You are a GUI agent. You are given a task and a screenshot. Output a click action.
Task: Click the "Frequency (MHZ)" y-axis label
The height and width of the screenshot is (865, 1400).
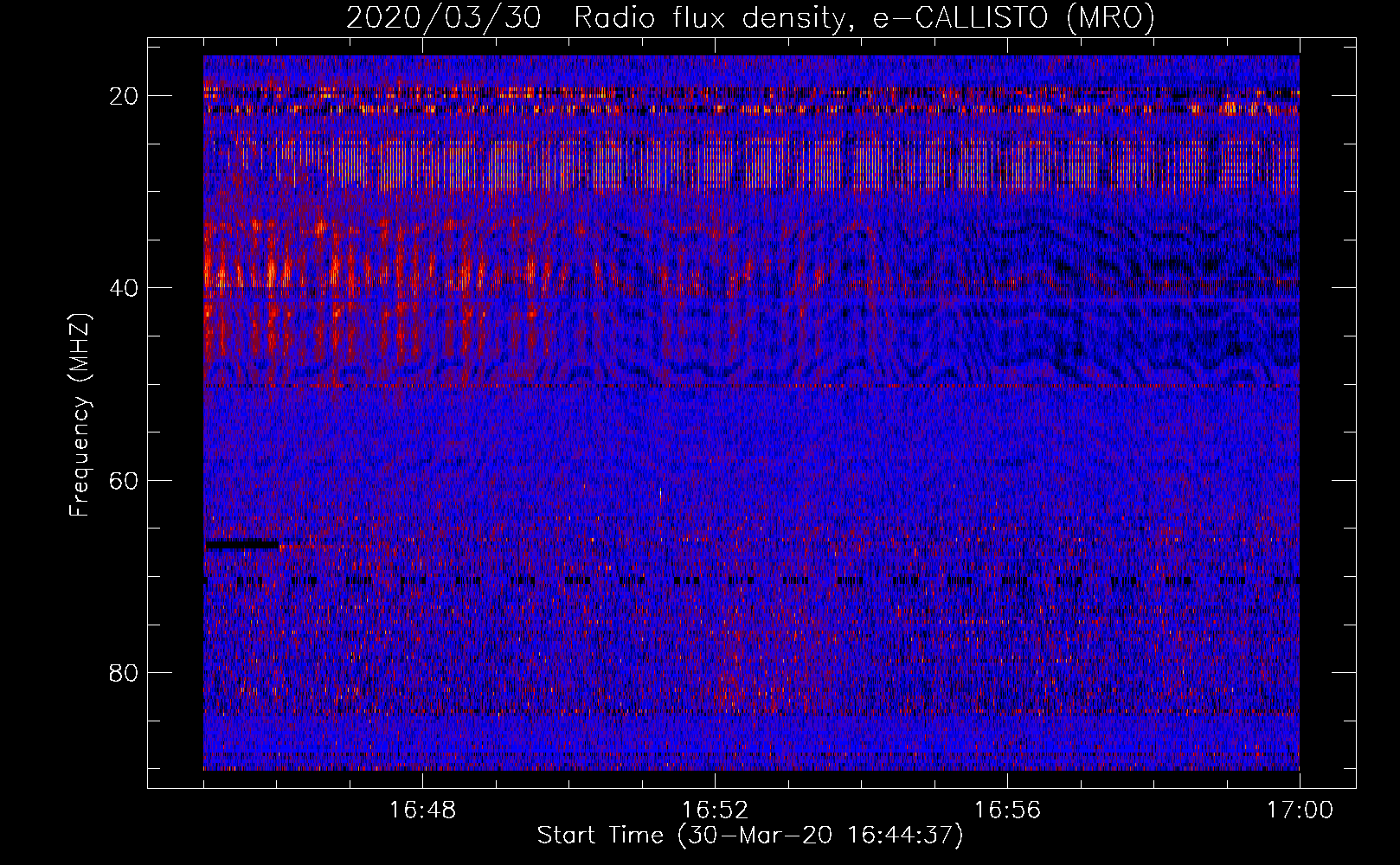coord(80,415)
